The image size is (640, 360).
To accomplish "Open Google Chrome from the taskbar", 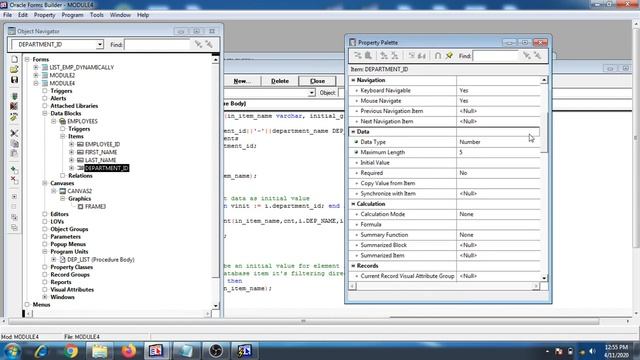I will pyautogui.click(x=71, y=351).
